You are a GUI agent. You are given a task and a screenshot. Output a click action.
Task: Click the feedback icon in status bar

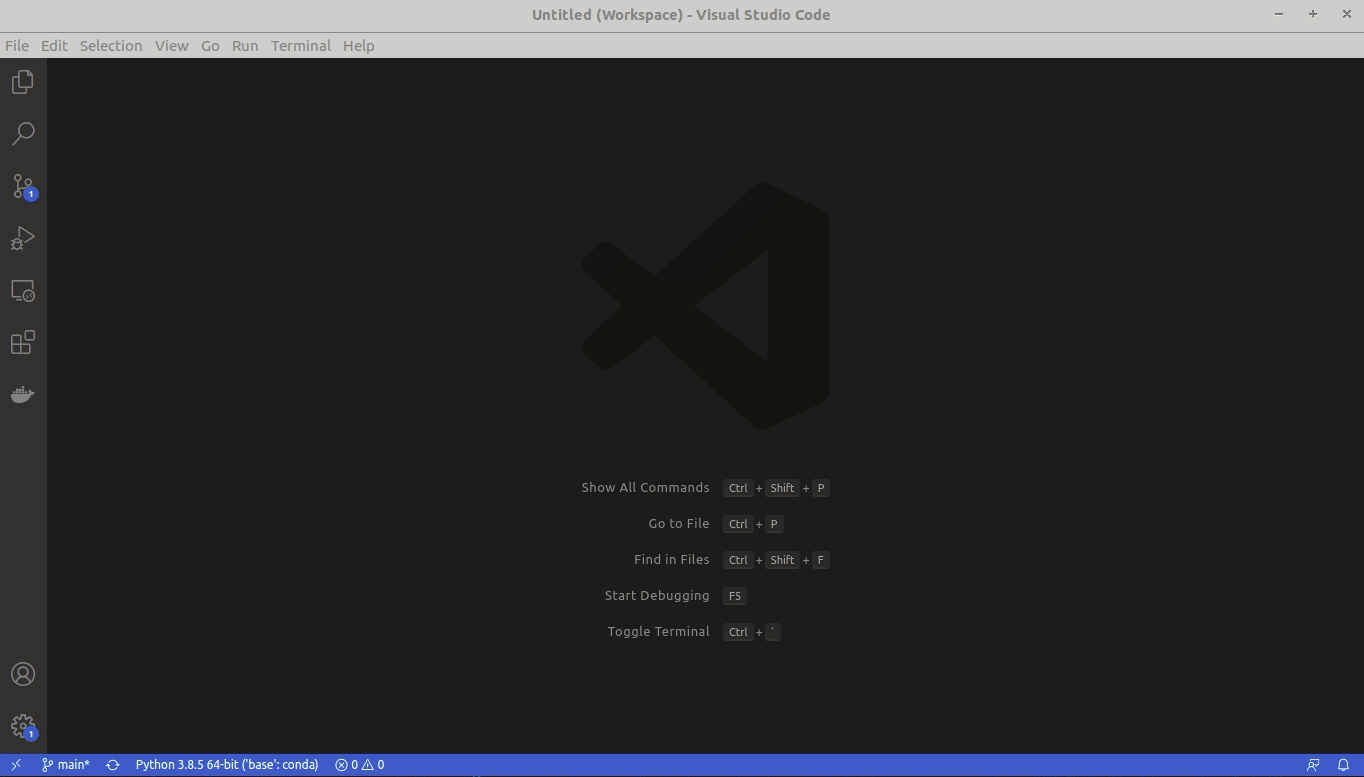[x=1314, y=765]
